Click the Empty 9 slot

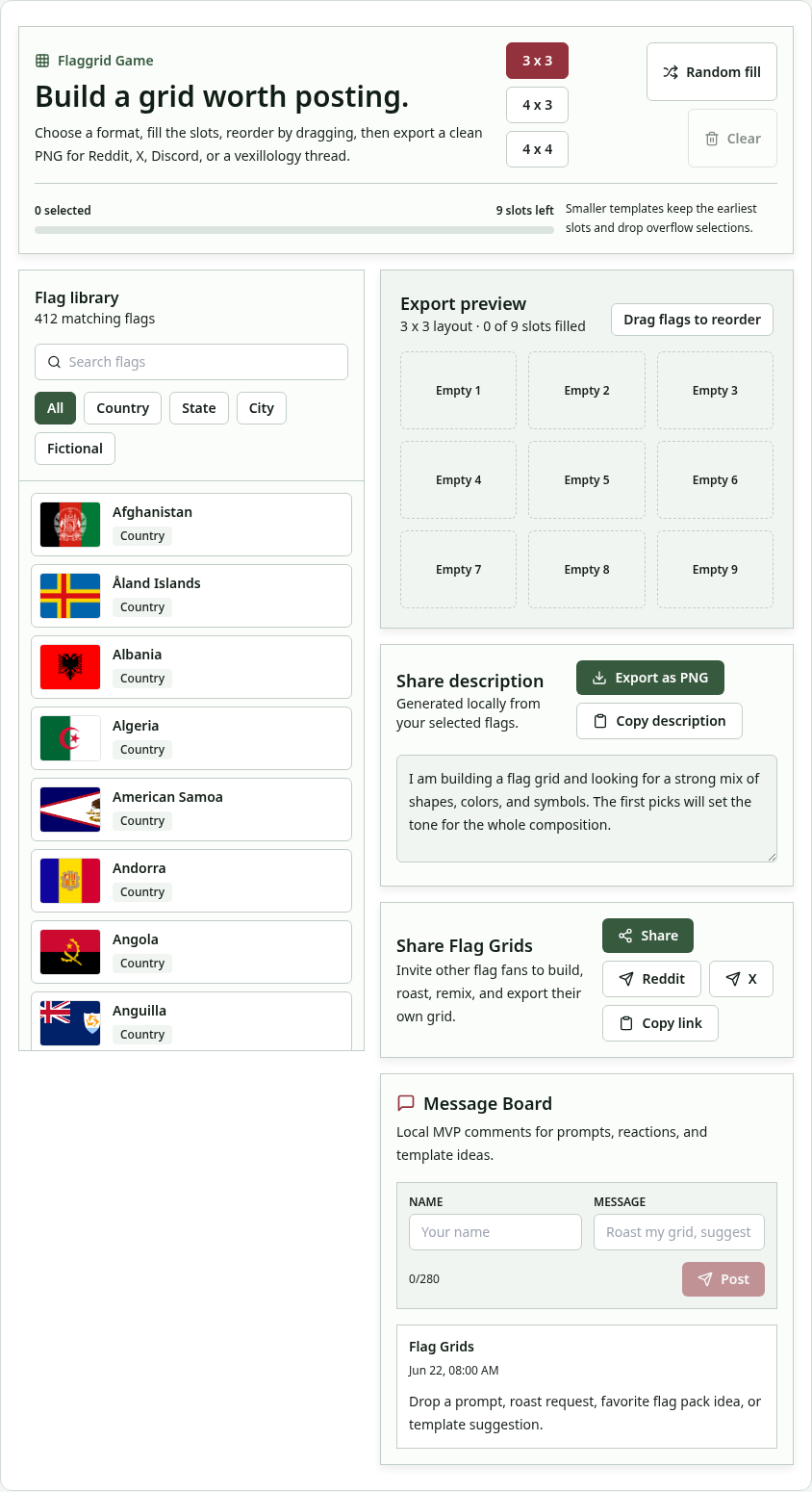tap(715, 569)
